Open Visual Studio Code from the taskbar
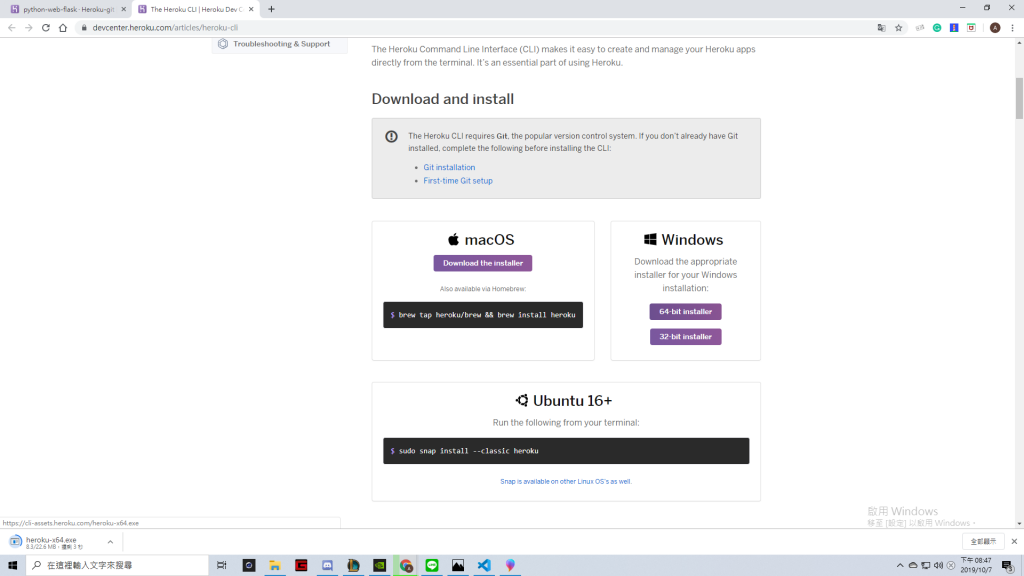 click(484, 565)
